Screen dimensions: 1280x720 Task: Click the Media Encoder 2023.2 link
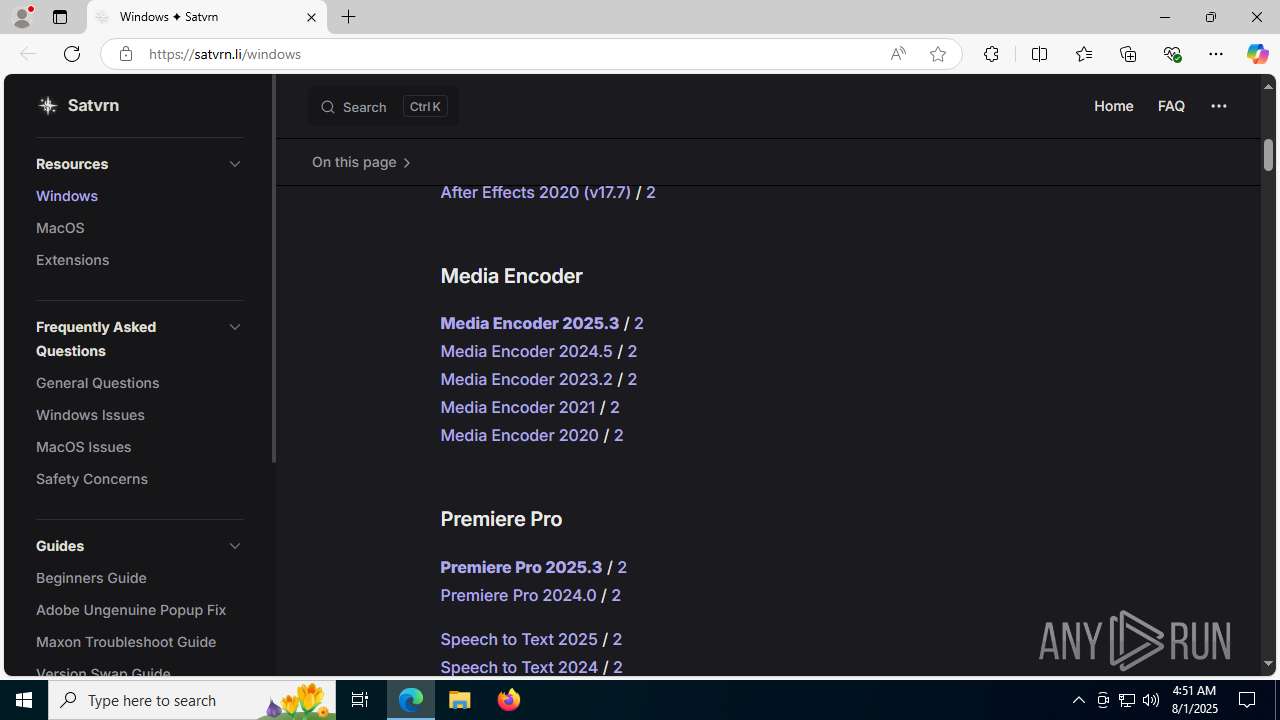pyautogui.click(x=526, y=379)
